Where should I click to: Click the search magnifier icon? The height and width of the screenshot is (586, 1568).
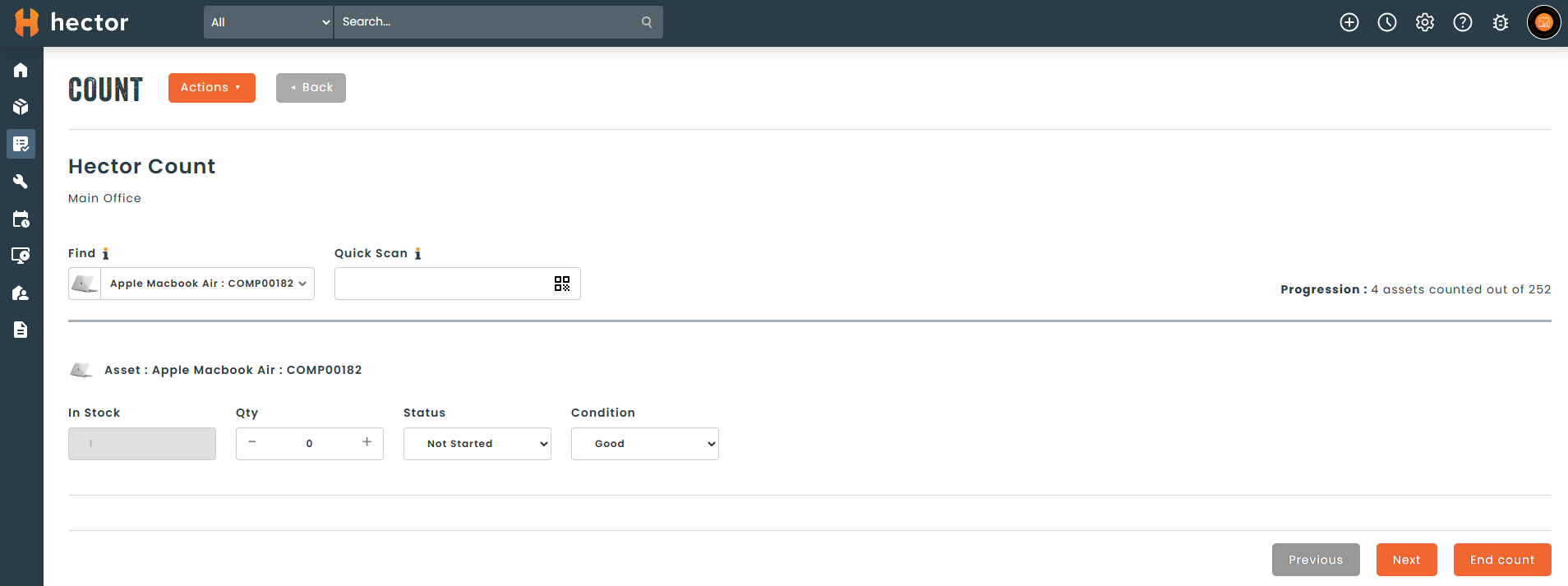(x=647, y=22)
